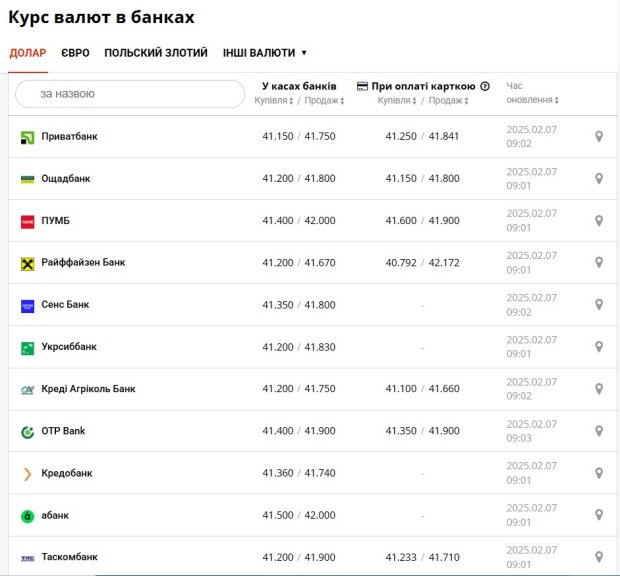This screenshot has height=576, width=620.
Task: Open the Райффайзен Банк link
Action: (83, 263)
